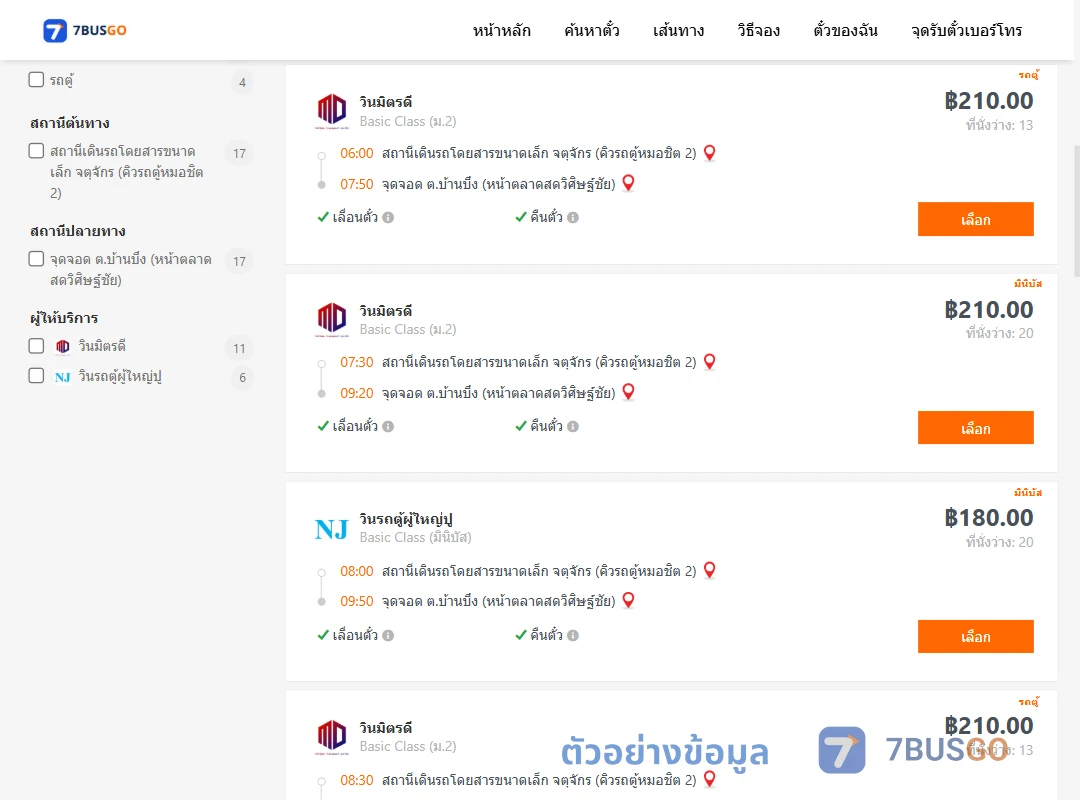Select the 08:00 NJ trip with เลือก button
This screenshot has height=800, width=1080.
975,637
